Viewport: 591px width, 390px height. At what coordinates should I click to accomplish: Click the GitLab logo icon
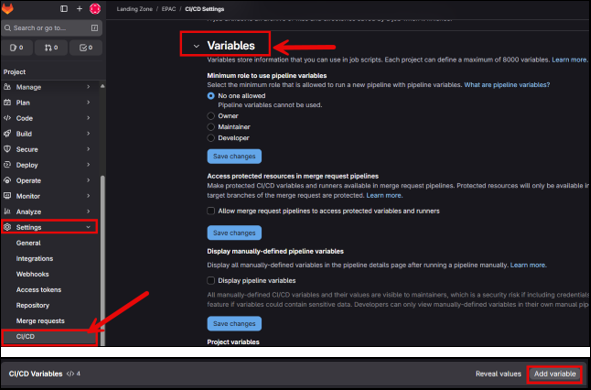(x=8, y=8)
